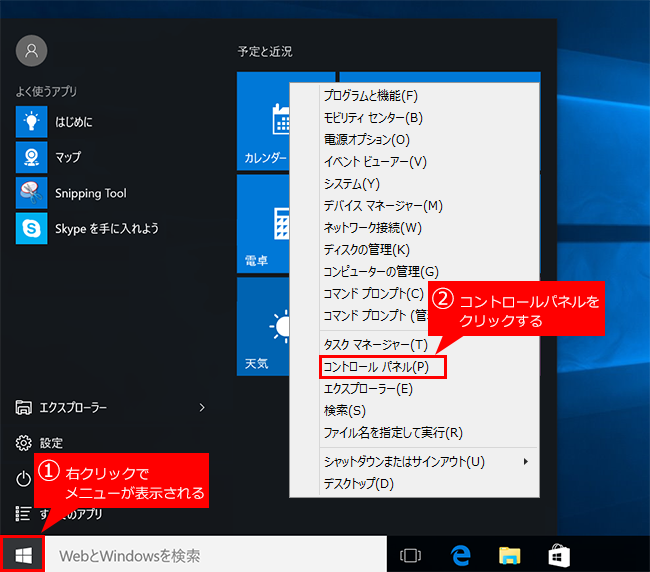The image size is (650, 572).
Task: Open File Explorer from the taskbar
Action: pyautogui.click(x=509, y=555)
